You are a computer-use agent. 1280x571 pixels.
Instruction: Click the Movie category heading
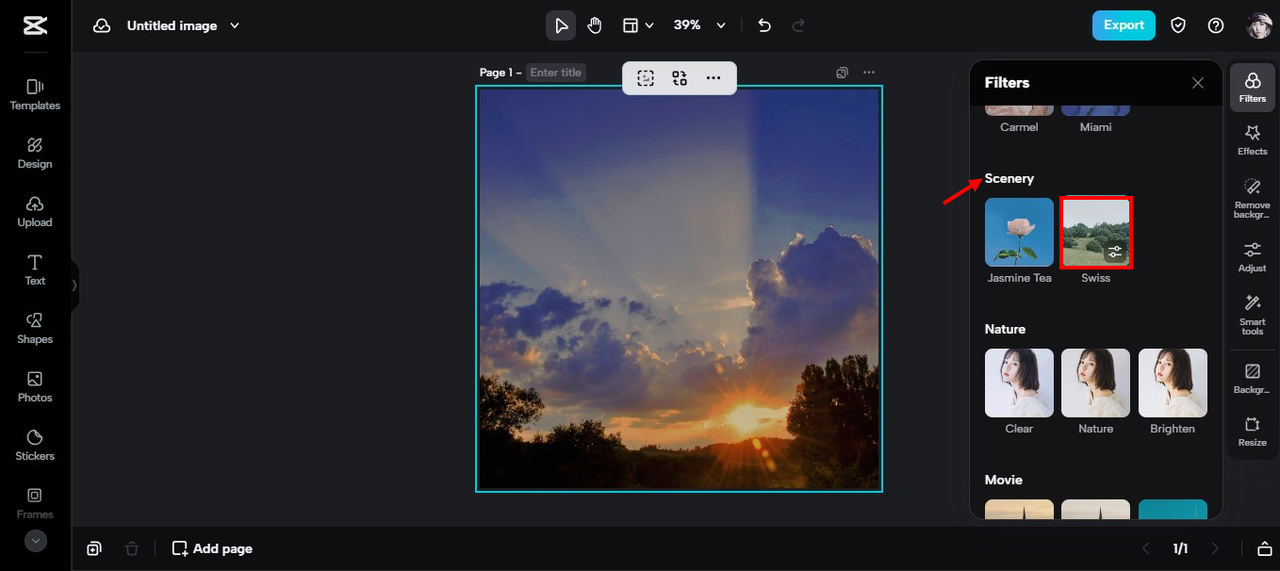click(x=1003, y=480)
